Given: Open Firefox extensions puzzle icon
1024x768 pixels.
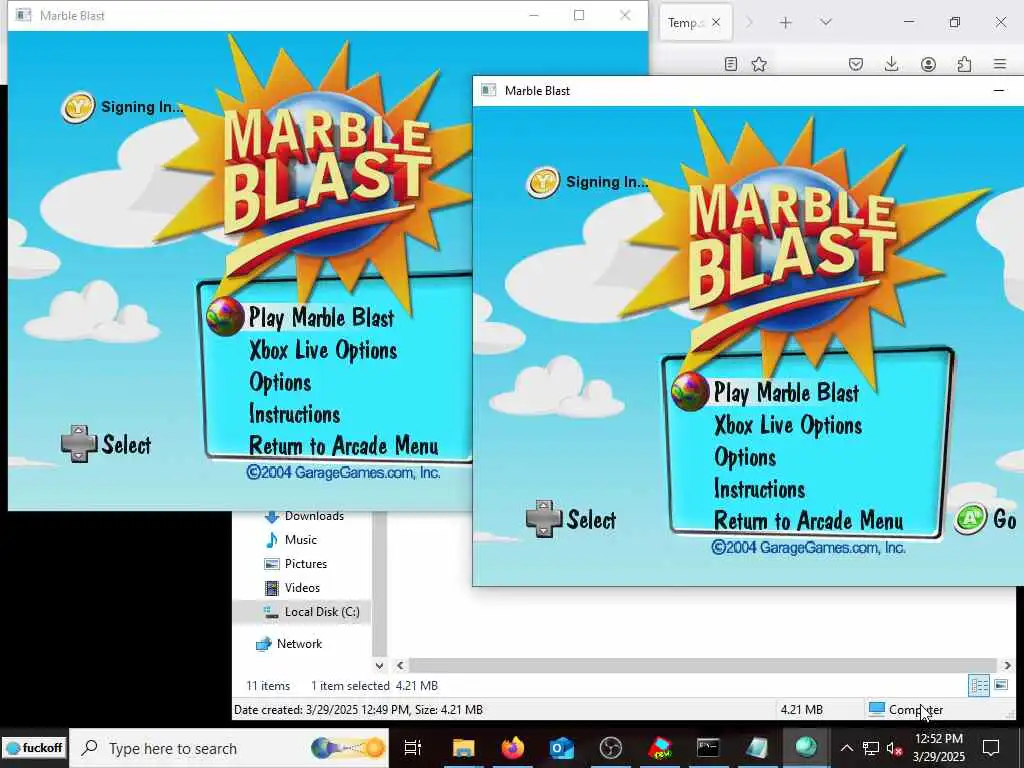Looking at the screenshot, I should coord(964,64).
